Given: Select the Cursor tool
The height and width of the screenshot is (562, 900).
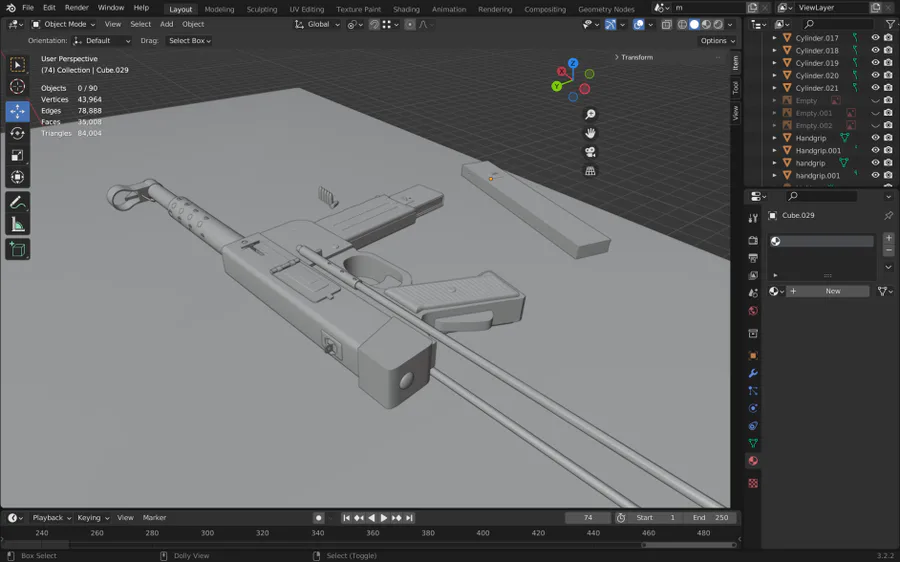Looking at the screenshot, I should pyautogui.click(x=17, y=87).
